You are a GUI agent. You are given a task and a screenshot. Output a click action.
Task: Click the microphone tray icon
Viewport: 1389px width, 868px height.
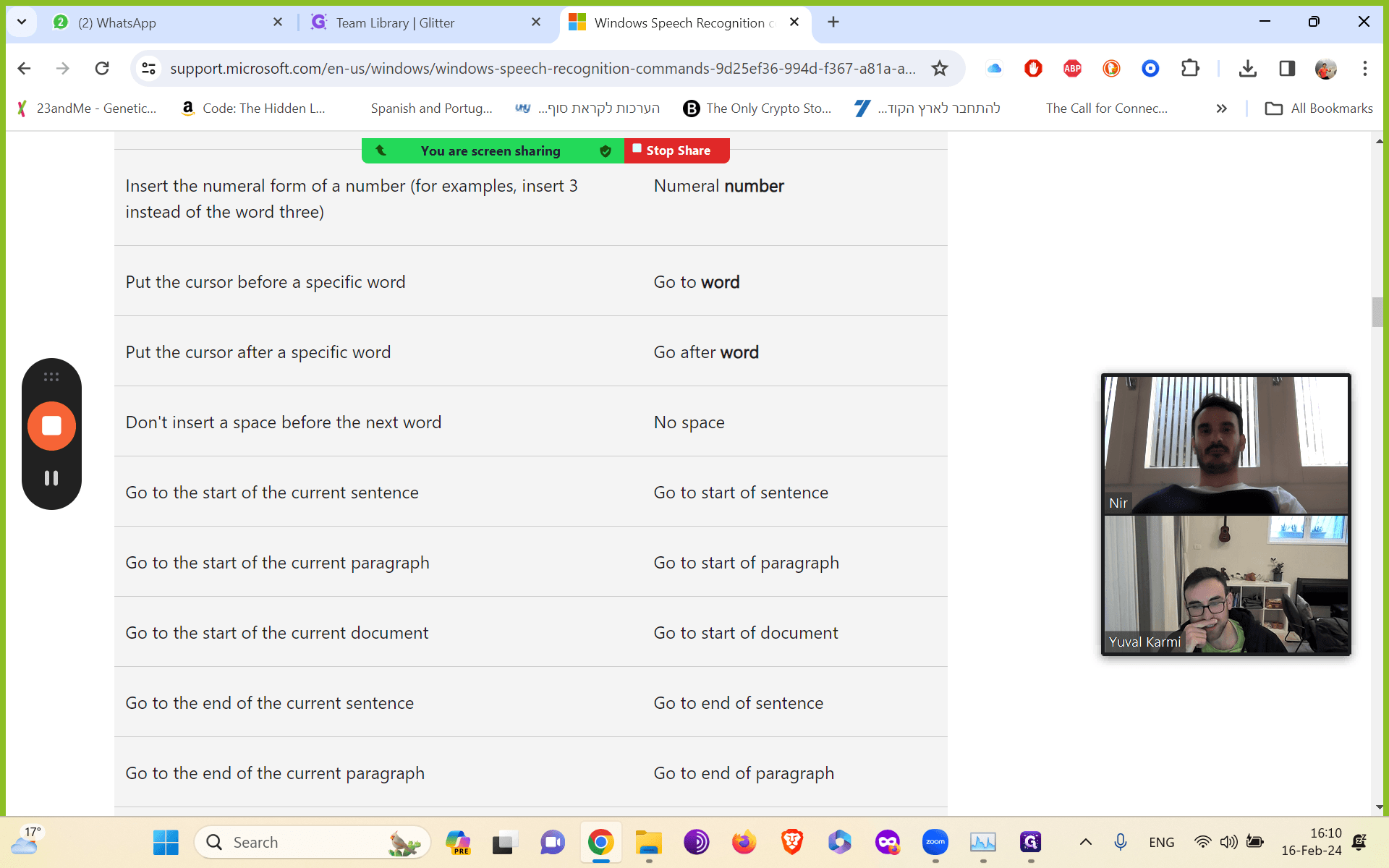point(1121,842)
